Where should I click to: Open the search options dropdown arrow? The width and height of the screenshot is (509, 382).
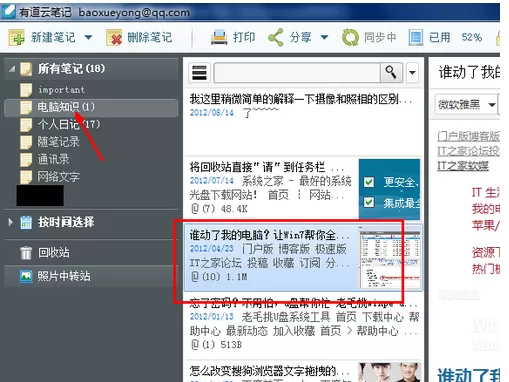[412, 72]
